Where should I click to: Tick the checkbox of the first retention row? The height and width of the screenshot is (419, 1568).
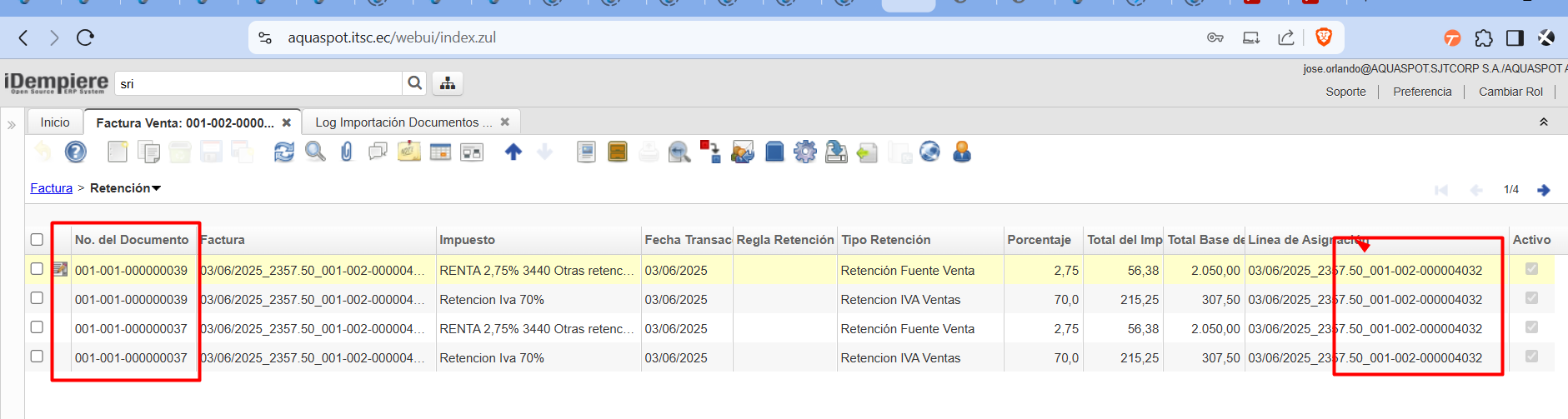37,269
